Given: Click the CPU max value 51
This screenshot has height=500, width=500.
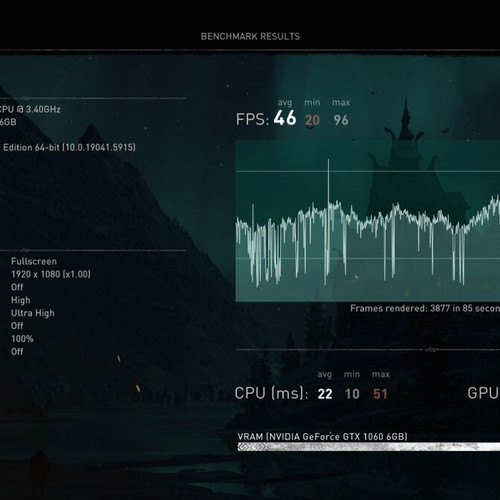Looking at the screenshot, I should point(380,394).
